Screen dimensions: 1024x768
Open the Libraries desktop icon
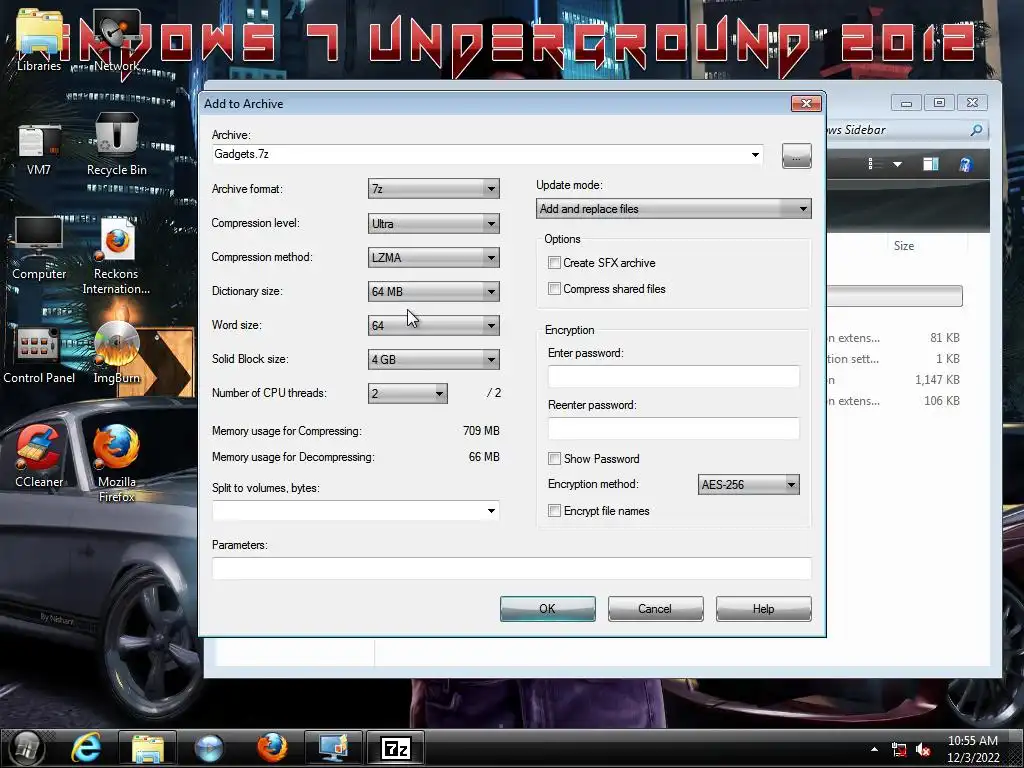click(x=39, y=39)
